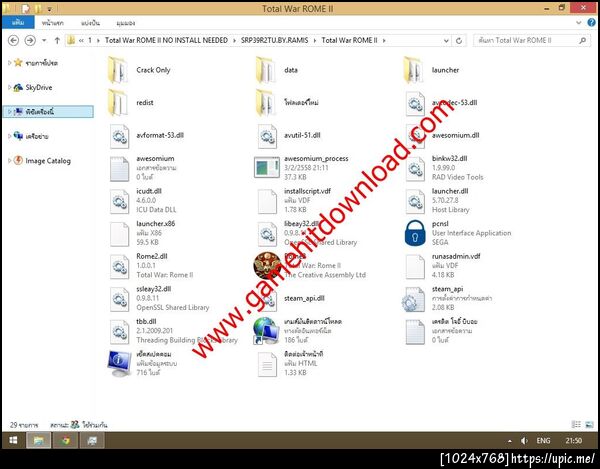Click breadcrumb folder named 1

click(90, 40)
